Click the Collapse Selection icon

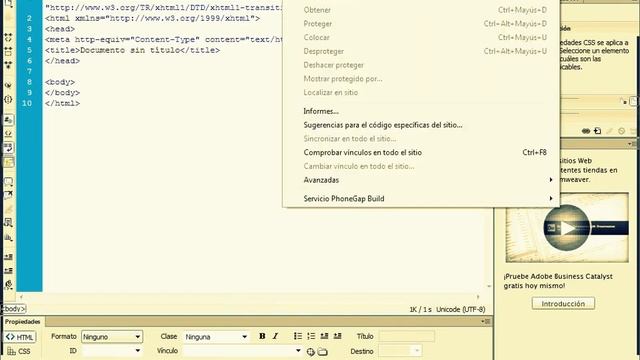pyautogui.click(x=8, y=51)
